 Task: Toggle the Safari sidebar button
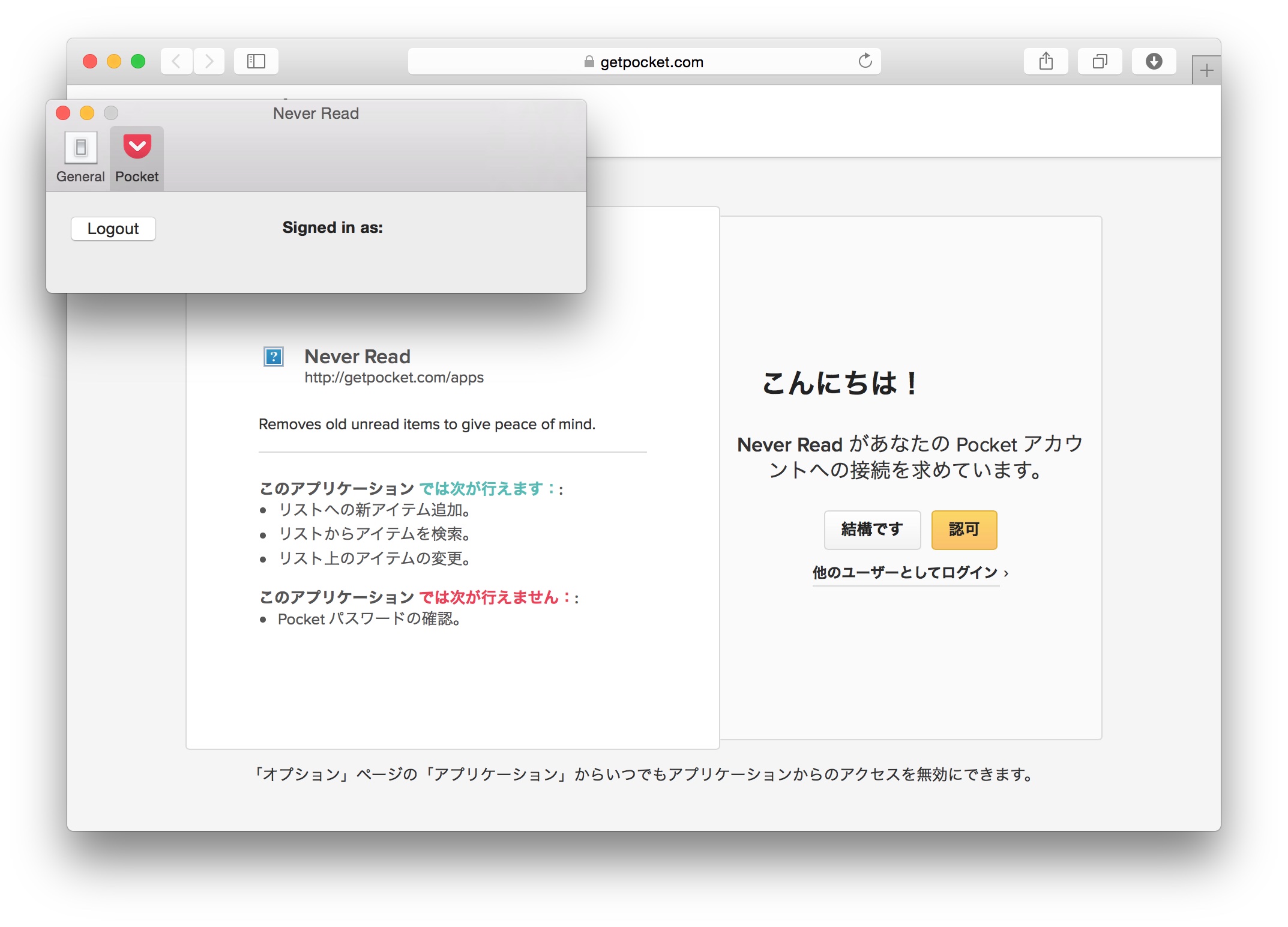pyautogui.click(x=256, y=61)
